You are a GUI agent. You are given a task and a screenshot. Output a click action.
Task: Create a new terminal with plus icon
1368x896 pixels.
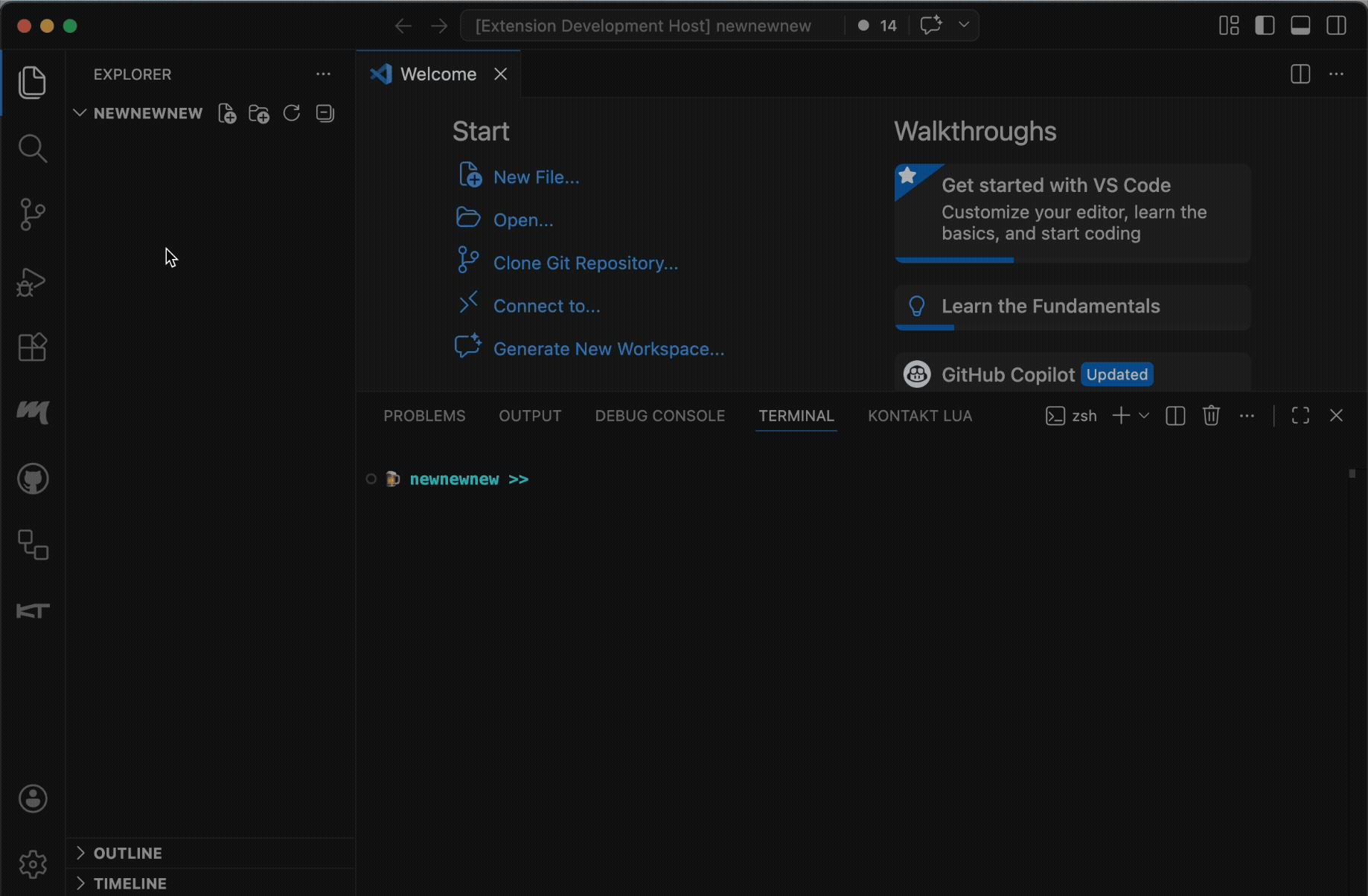[x=1121, y=415]
